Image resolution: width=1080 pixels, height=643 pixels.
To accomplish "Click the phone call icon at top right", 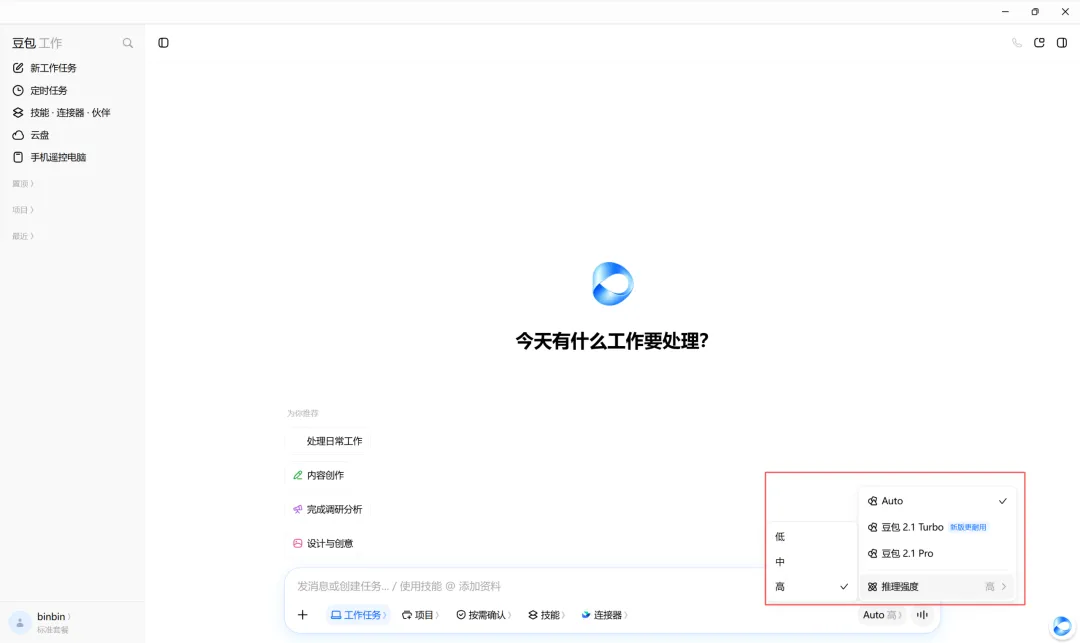I will 1017,43.
